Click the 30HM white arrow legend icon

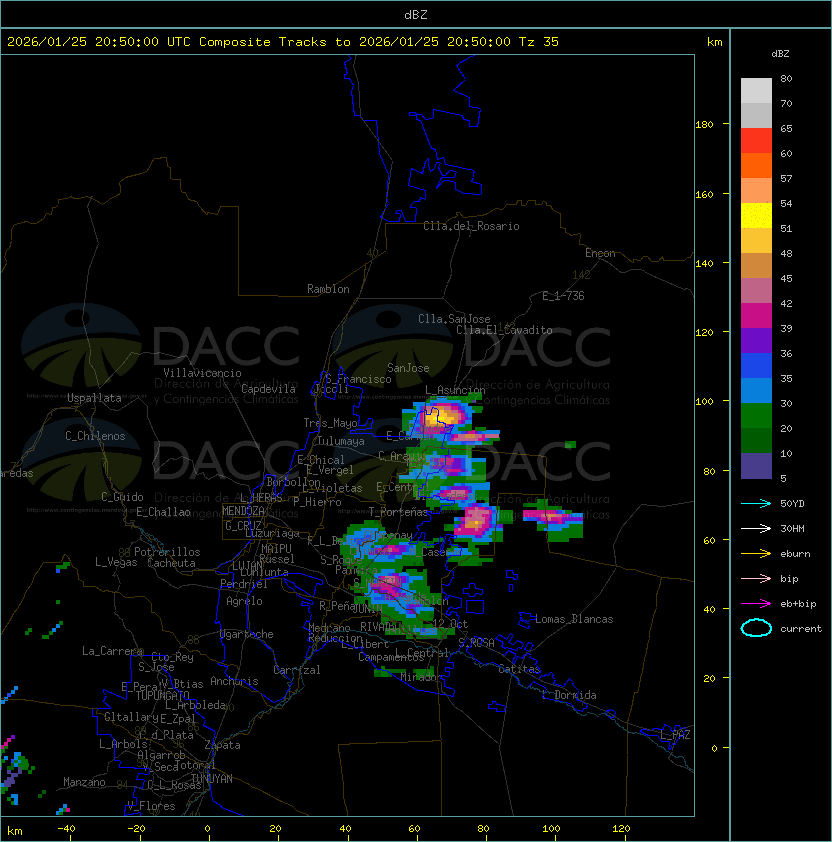pos(756,528)
